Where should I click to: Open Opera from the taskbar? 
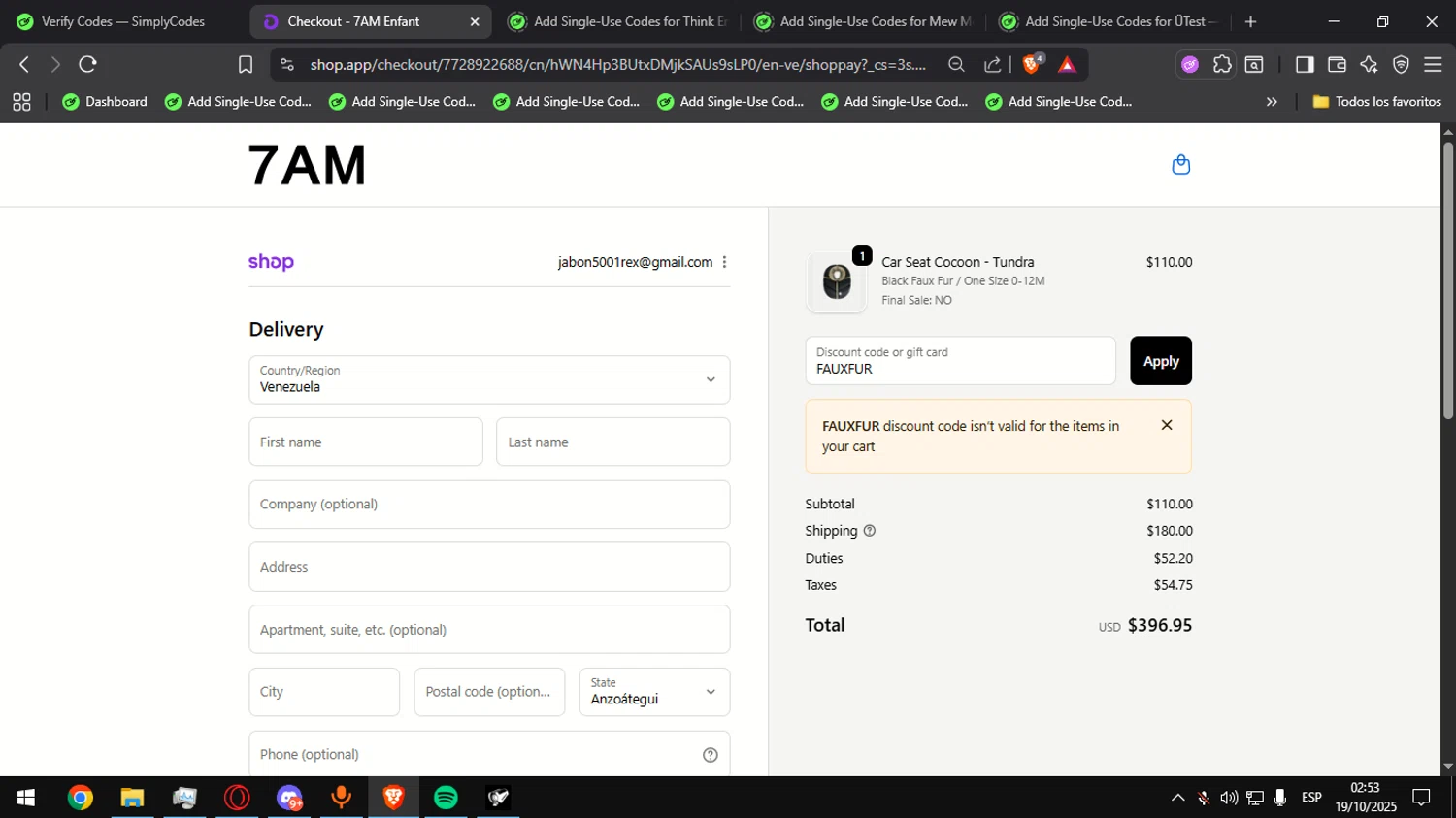237,798
